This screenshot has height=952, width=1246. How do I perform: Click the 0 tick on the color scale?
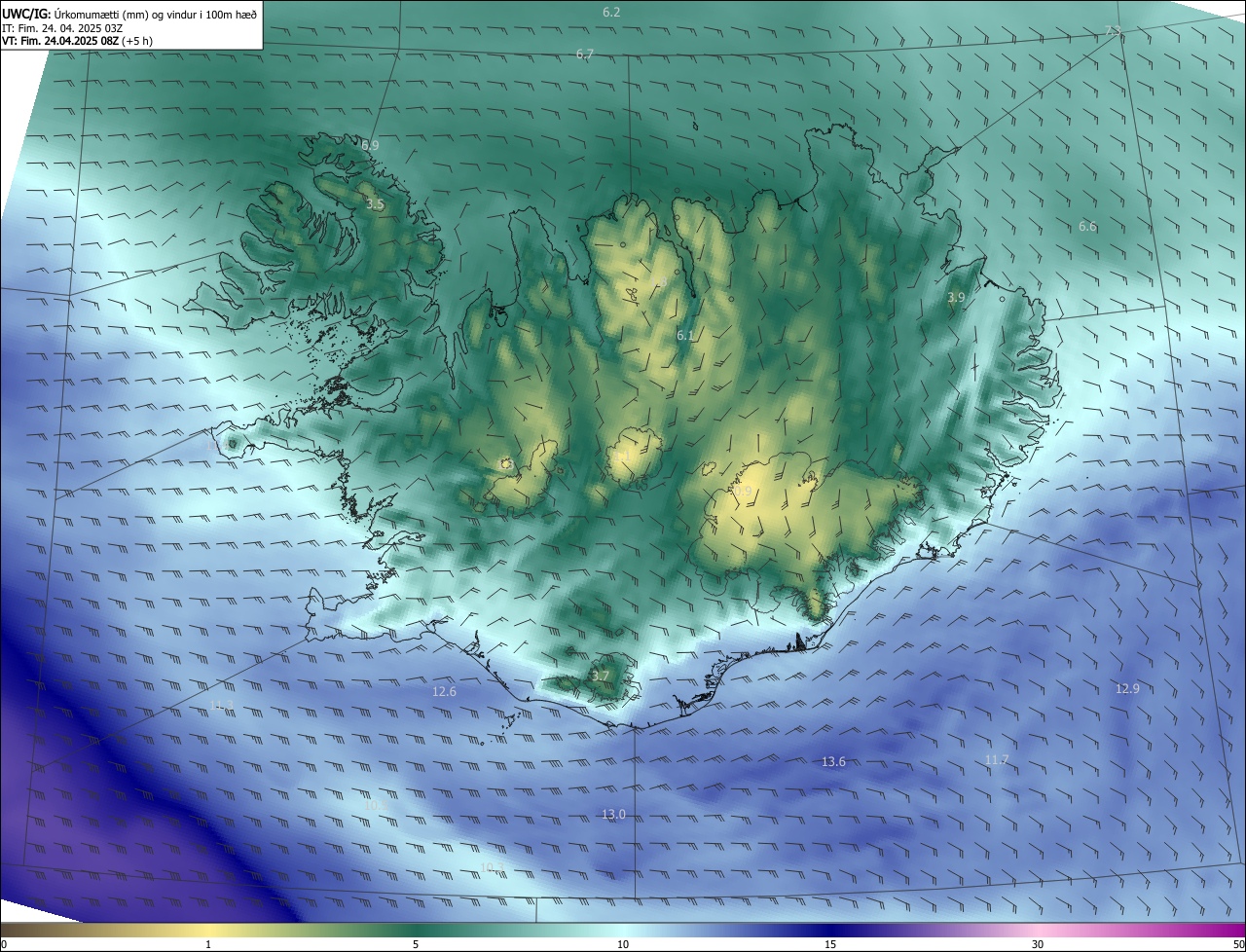point(4,945)
